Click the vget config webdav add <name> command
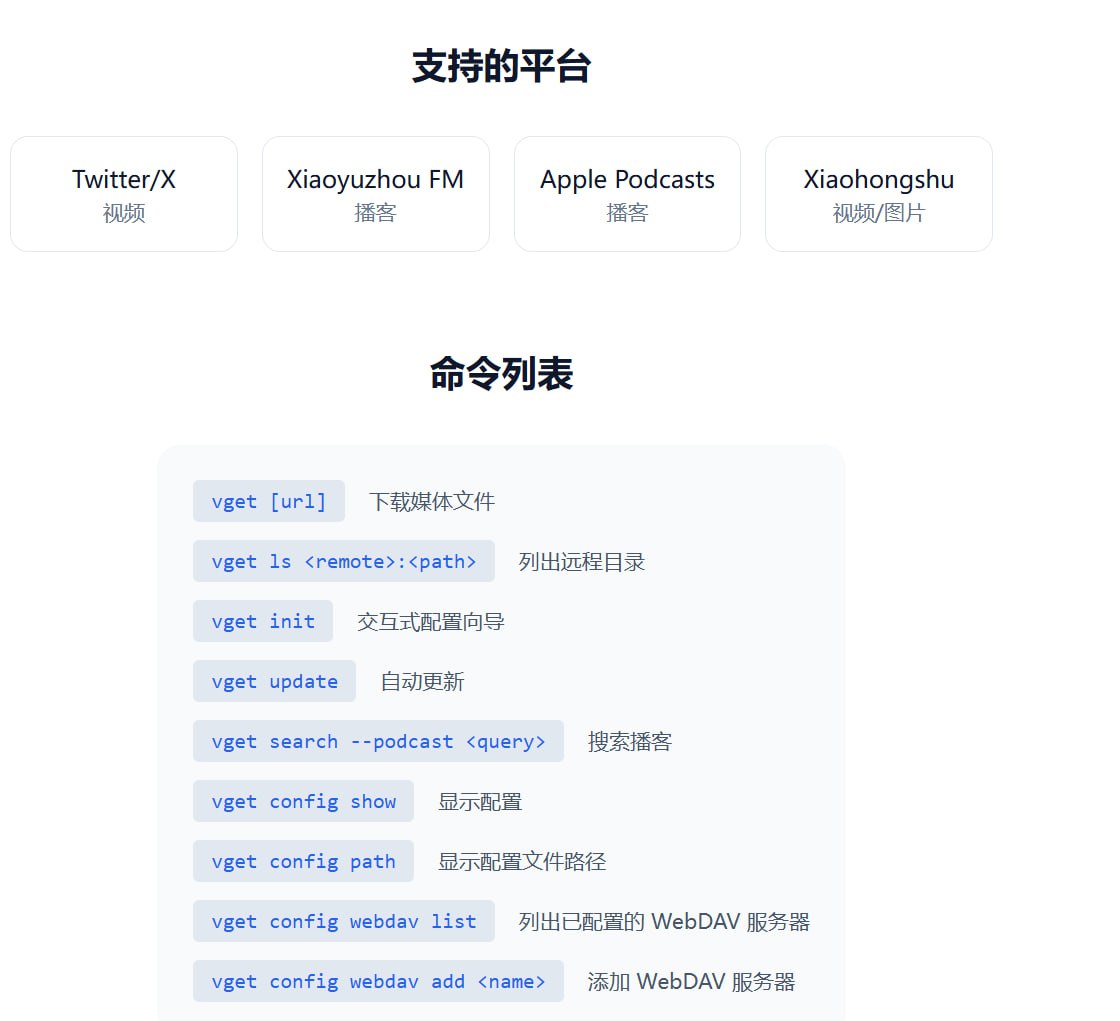The width and height of the screenshot is (1120, 1021). coord(378,981)
